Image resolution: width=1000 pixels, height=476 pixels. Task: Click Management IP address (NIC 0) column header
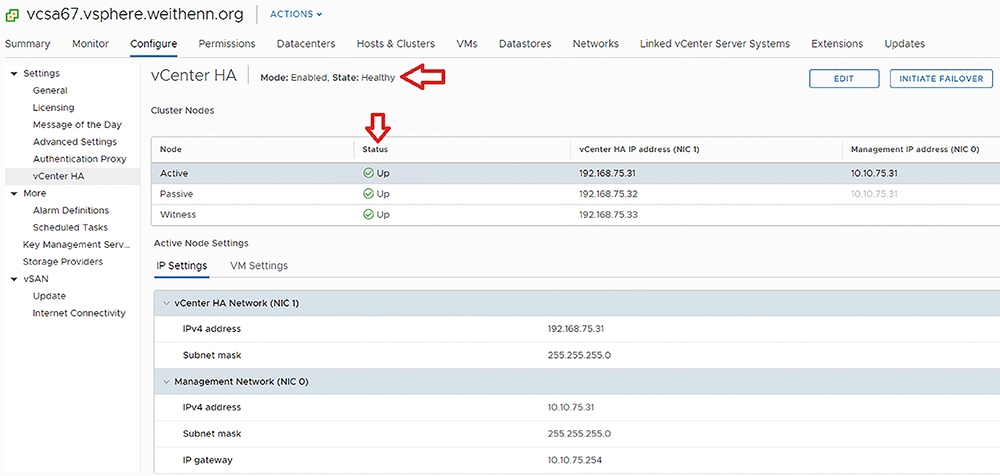click(x=915, y=149)
